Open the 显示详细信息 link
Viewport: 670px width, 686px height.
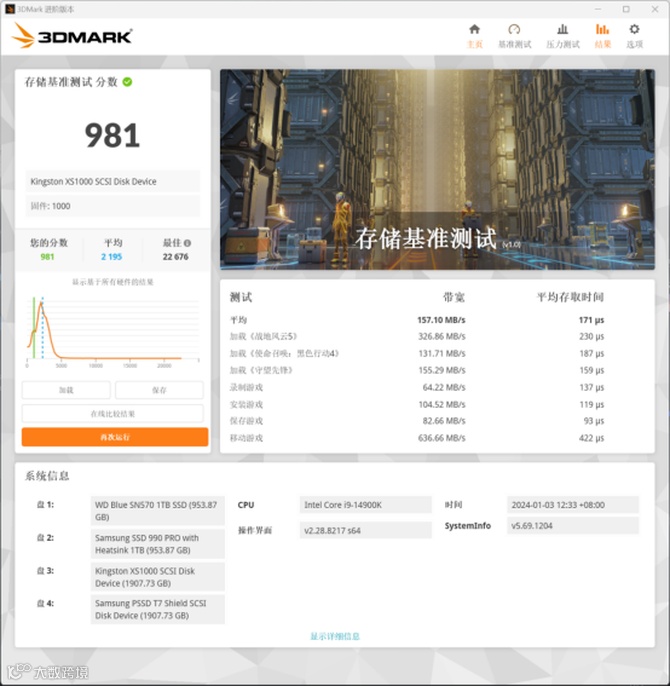[335, 636]
